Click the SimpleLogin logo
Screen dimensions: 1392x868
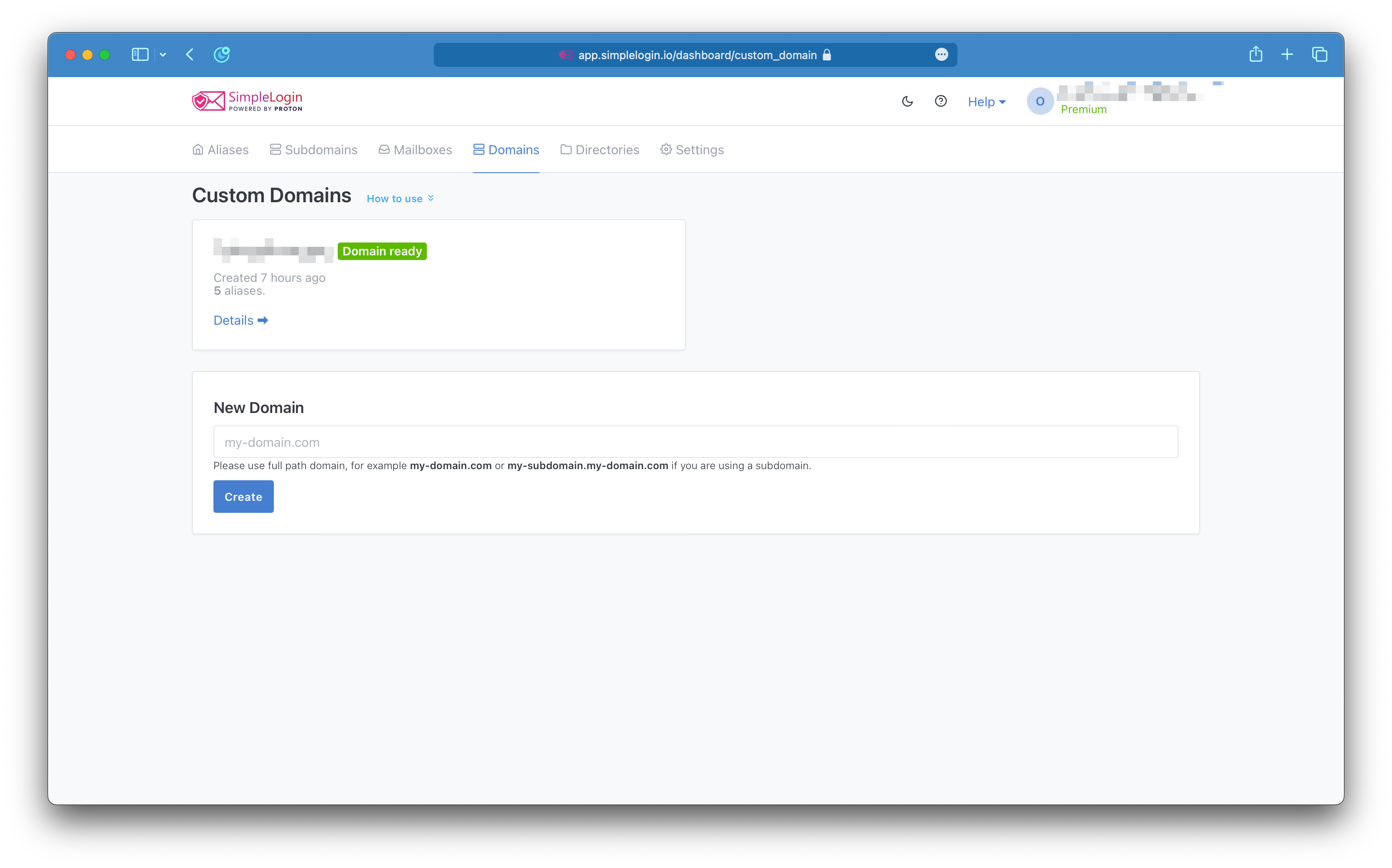247,101
